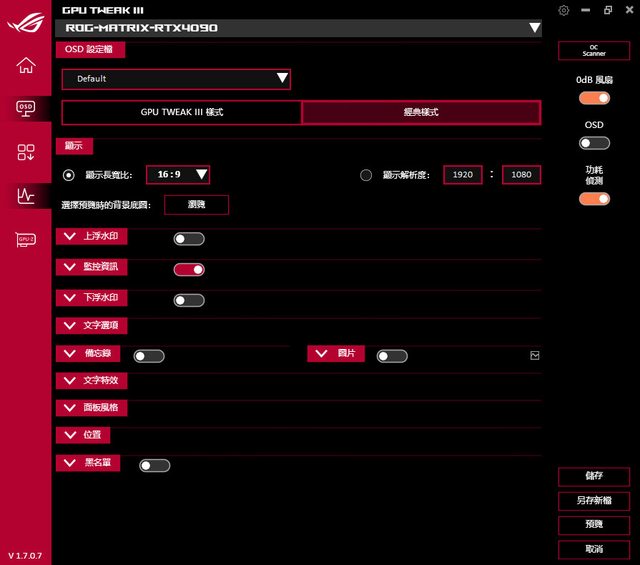Disable the 監控資訊 toggle
The height and width of the screenshot is (565, 640).
[x=189, y=269]
